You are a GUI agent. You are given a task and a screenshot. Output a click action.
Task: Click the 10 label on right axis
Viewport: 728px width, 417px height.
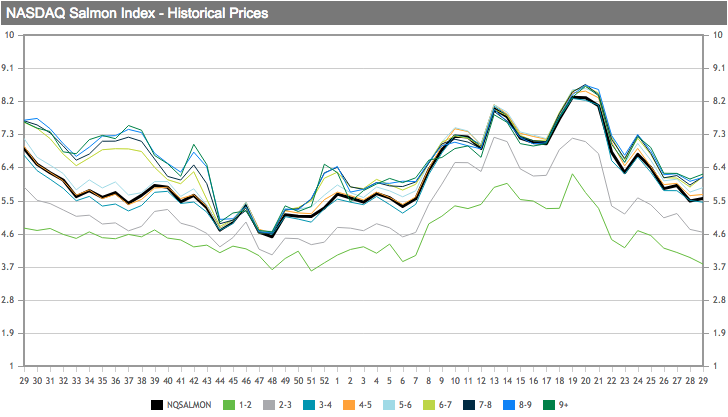(x=718, y=35)
